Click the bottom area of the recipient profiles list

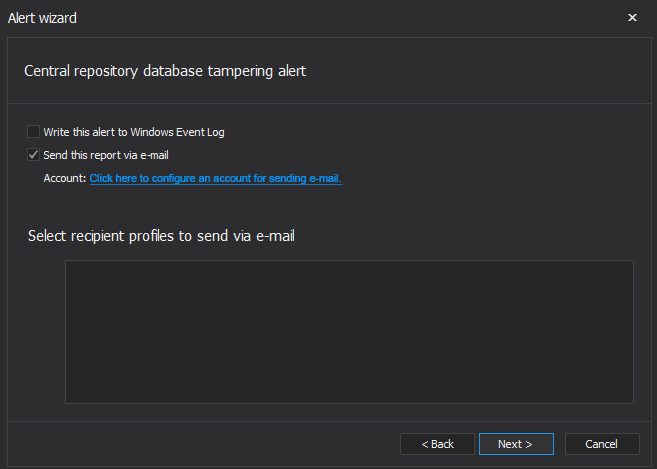click(349, 386)
